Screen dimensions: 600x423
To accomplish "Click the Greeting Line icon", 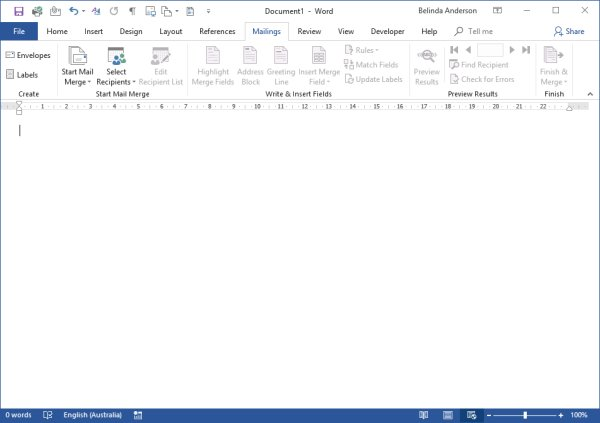I will tap(281, 66).
